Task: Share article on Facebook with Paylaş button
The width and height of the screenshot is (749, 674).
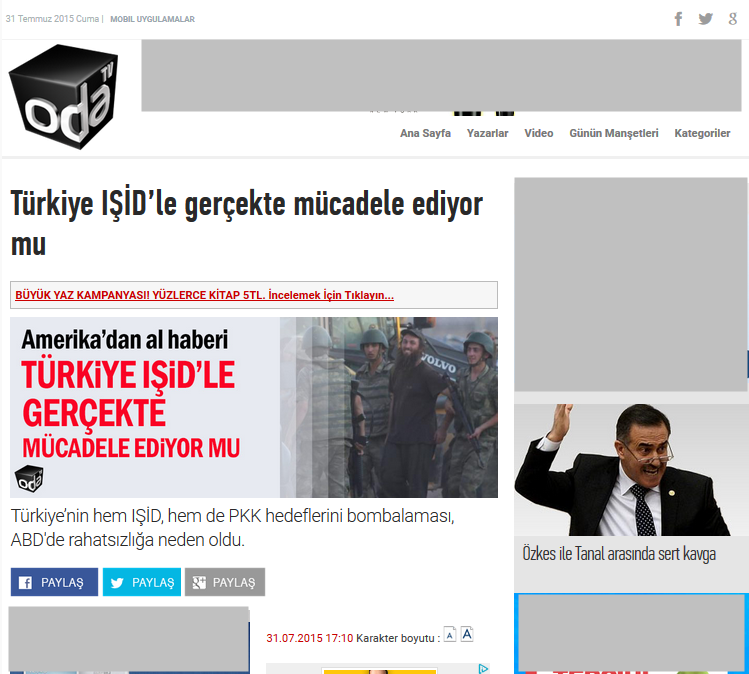Action: [54, 582]
